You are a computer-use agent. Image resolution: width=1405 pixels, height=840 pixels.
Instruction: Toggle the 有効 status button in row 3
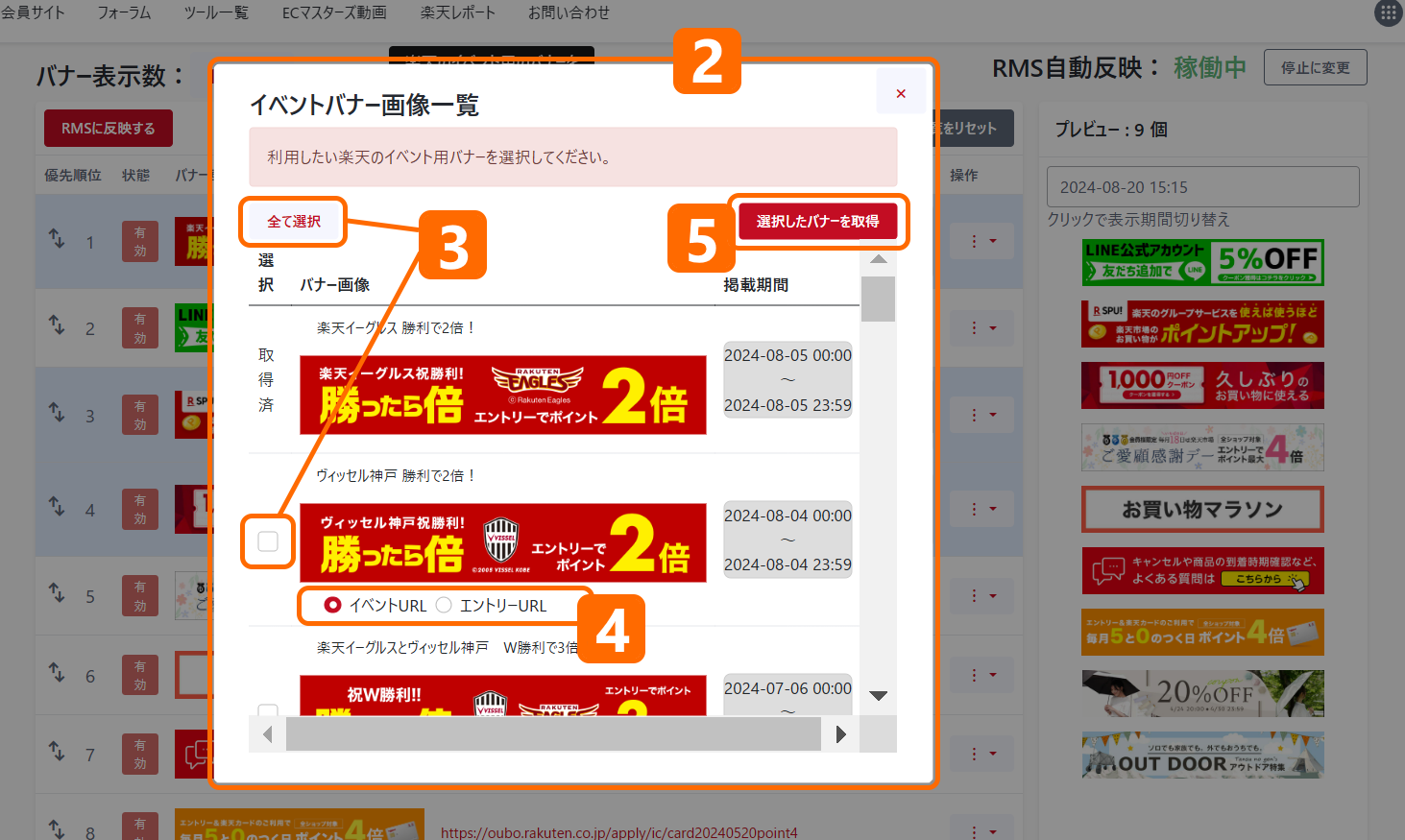click(x=140, y=415)
